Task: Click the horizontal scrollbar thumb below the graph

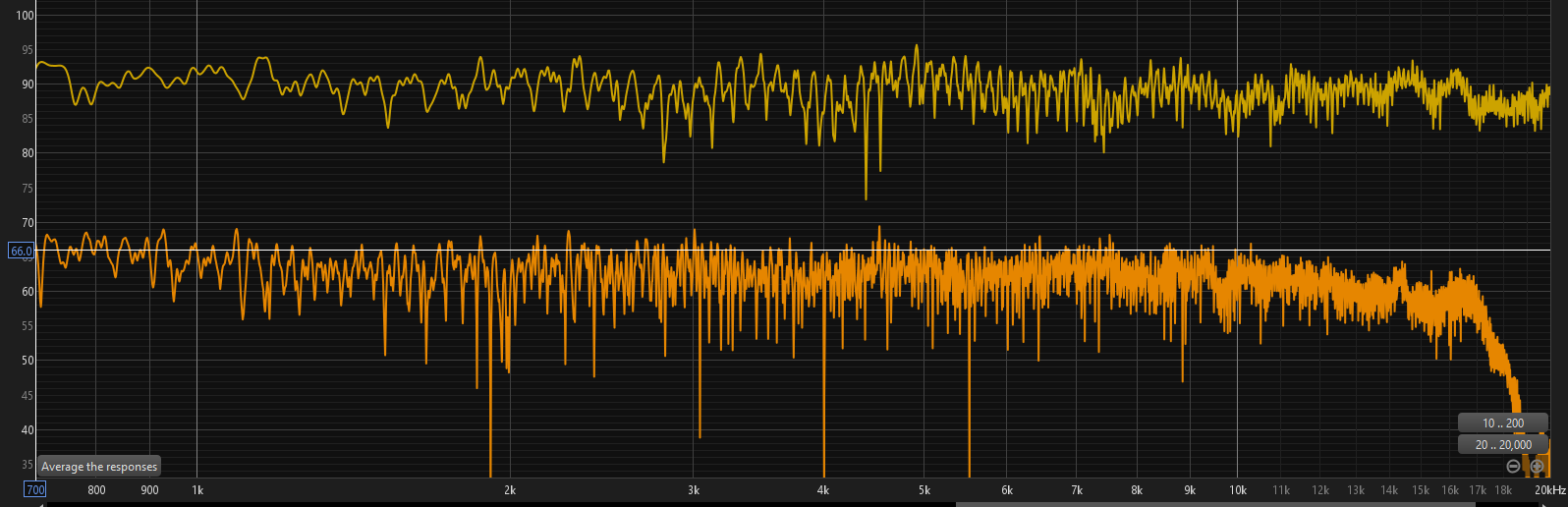Action: (x=1215, y=504)
